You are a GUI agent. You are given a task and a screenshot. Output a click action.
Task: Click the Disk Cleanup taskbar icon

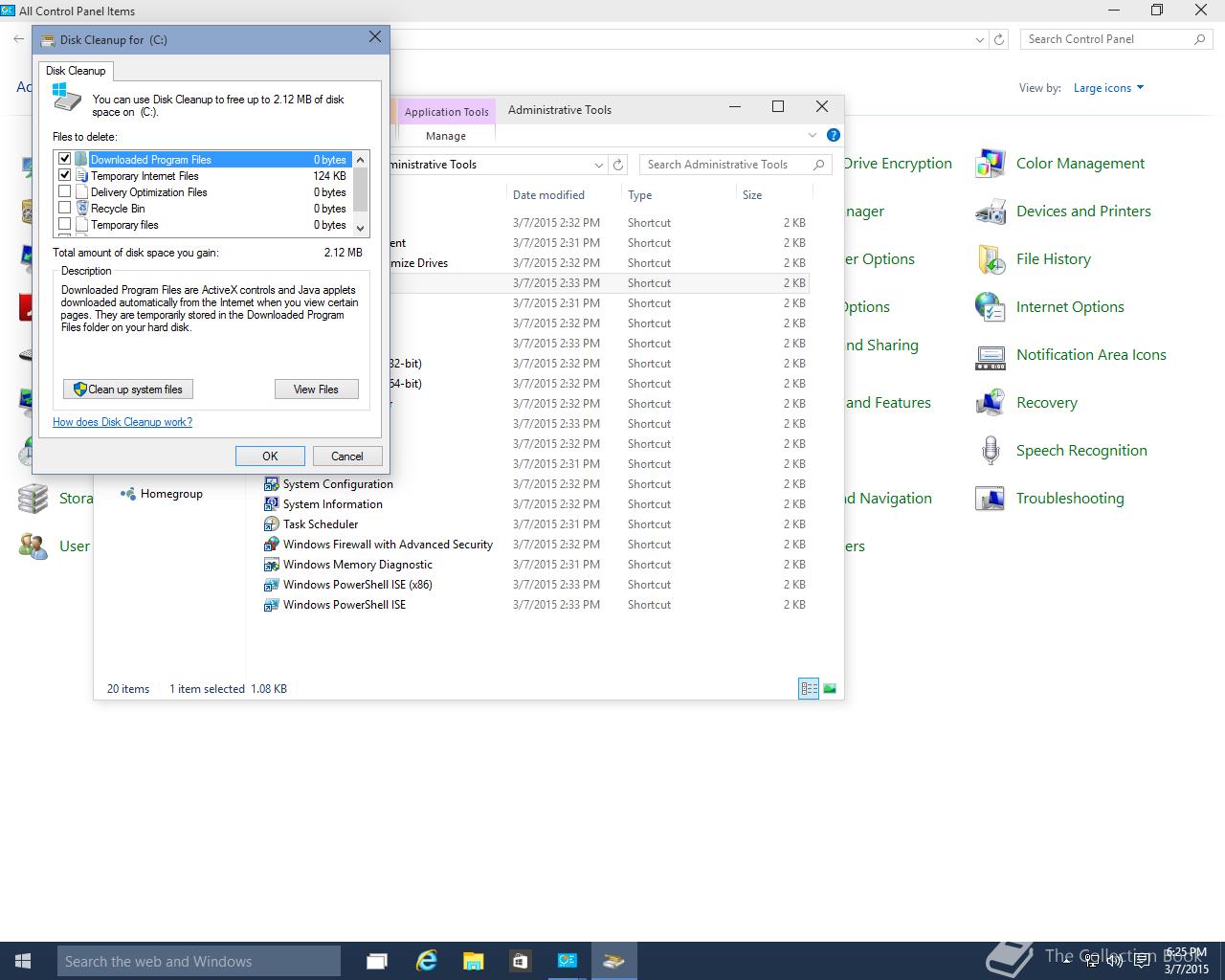pyautogui.click(x=613, y=961)
